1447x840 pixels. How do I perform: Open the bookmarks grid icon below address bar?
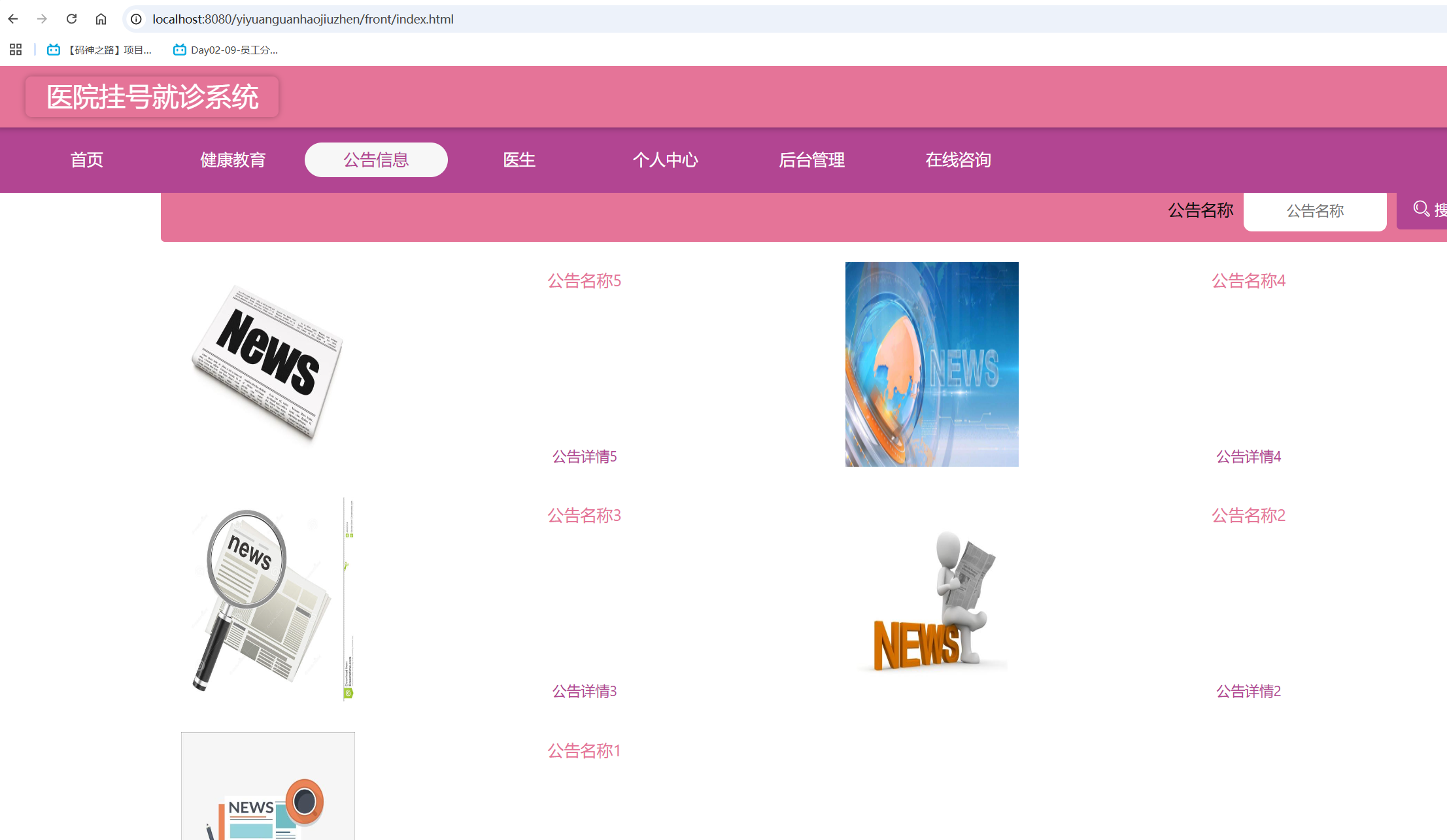(x=15, y=49)
